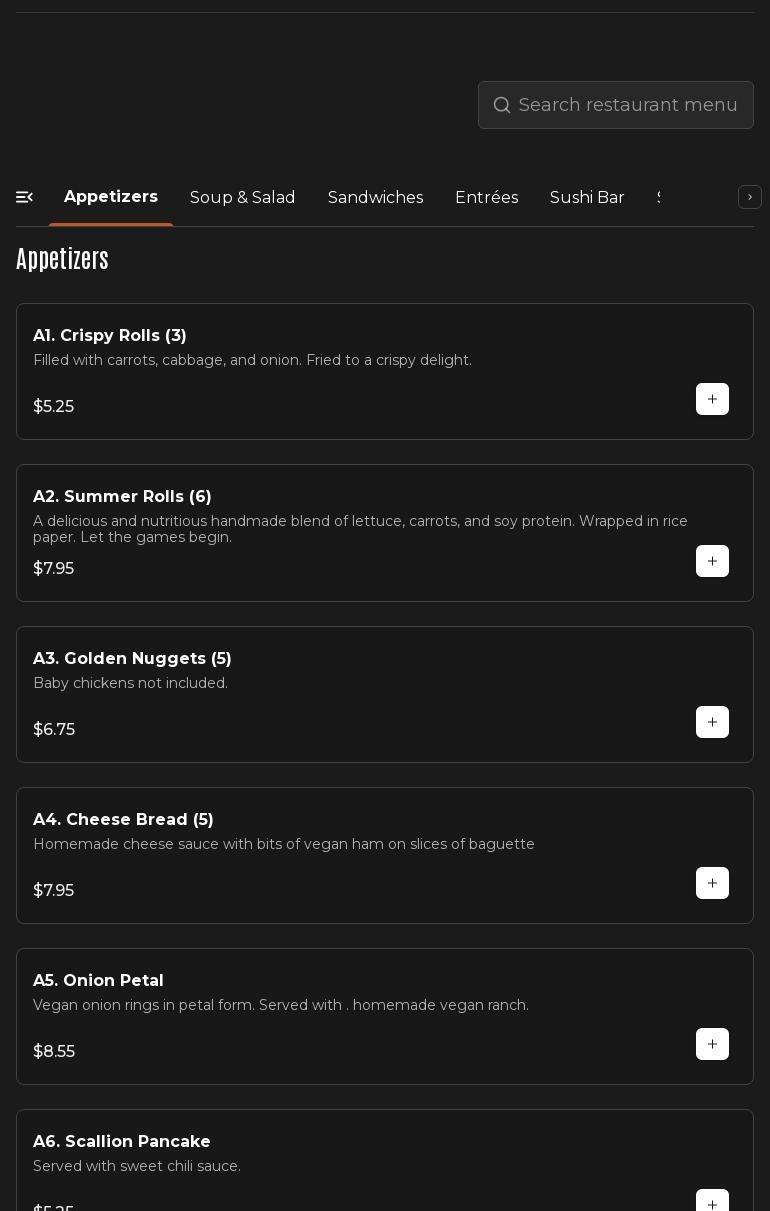Open the A1. Crispy Rolls item title
The image size is (770, 1211).
[110, 335]
